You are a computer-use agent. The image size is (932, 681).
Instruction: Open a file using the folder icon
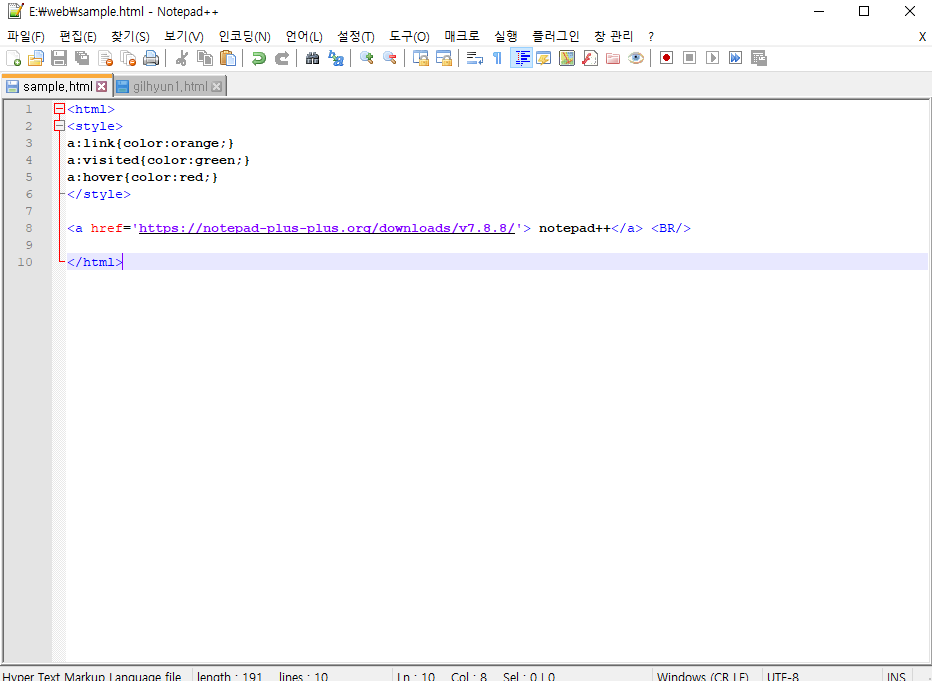click(36, 58)
